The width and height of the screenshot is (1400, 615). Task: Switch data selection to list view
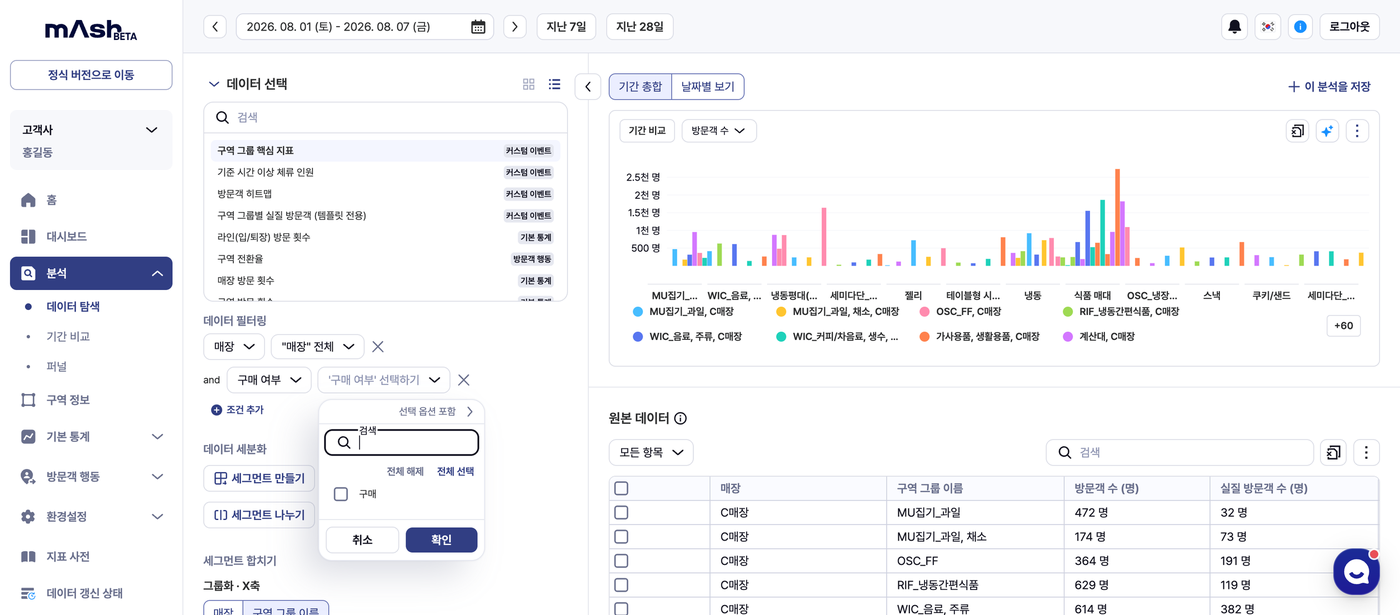(554, 84)
